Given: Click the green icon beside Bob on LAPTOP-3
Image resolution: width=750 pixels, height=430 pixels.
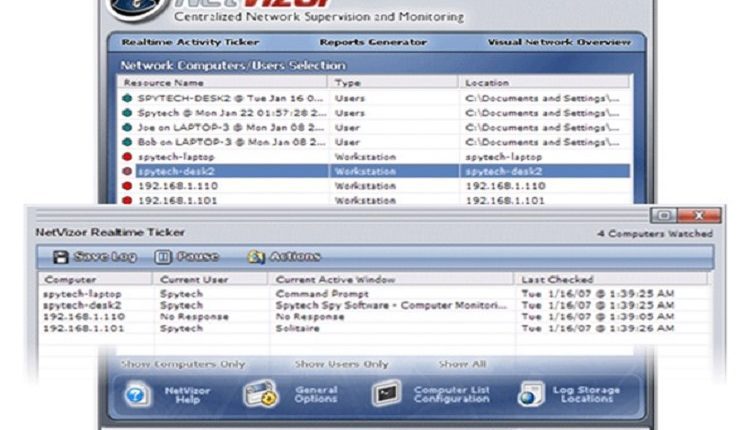Looking at the screenshot, I should (127, 142).
